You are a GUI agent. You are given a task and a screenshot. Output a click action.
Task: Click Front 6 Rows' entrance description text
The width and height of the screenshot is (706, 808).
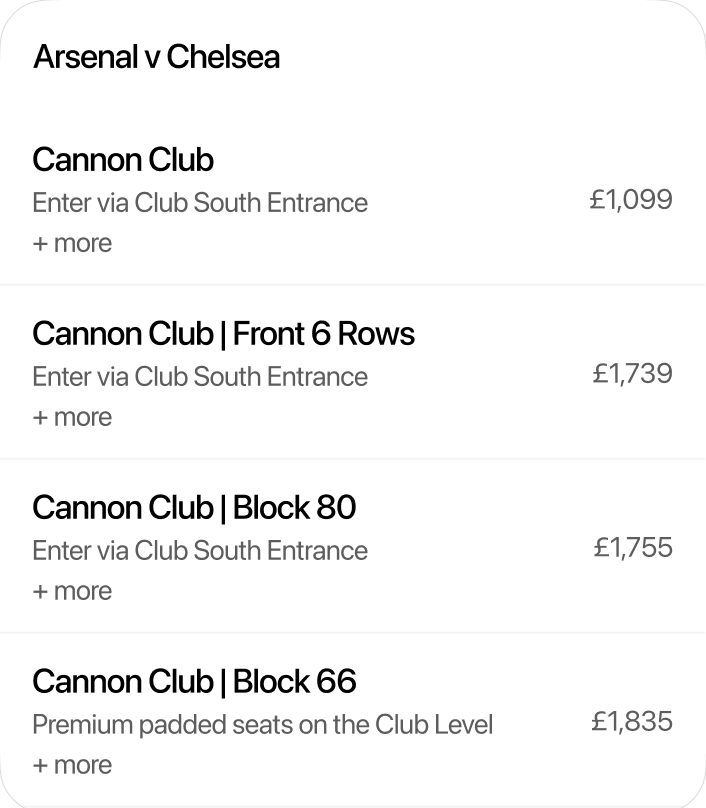[x=200, y=377]
